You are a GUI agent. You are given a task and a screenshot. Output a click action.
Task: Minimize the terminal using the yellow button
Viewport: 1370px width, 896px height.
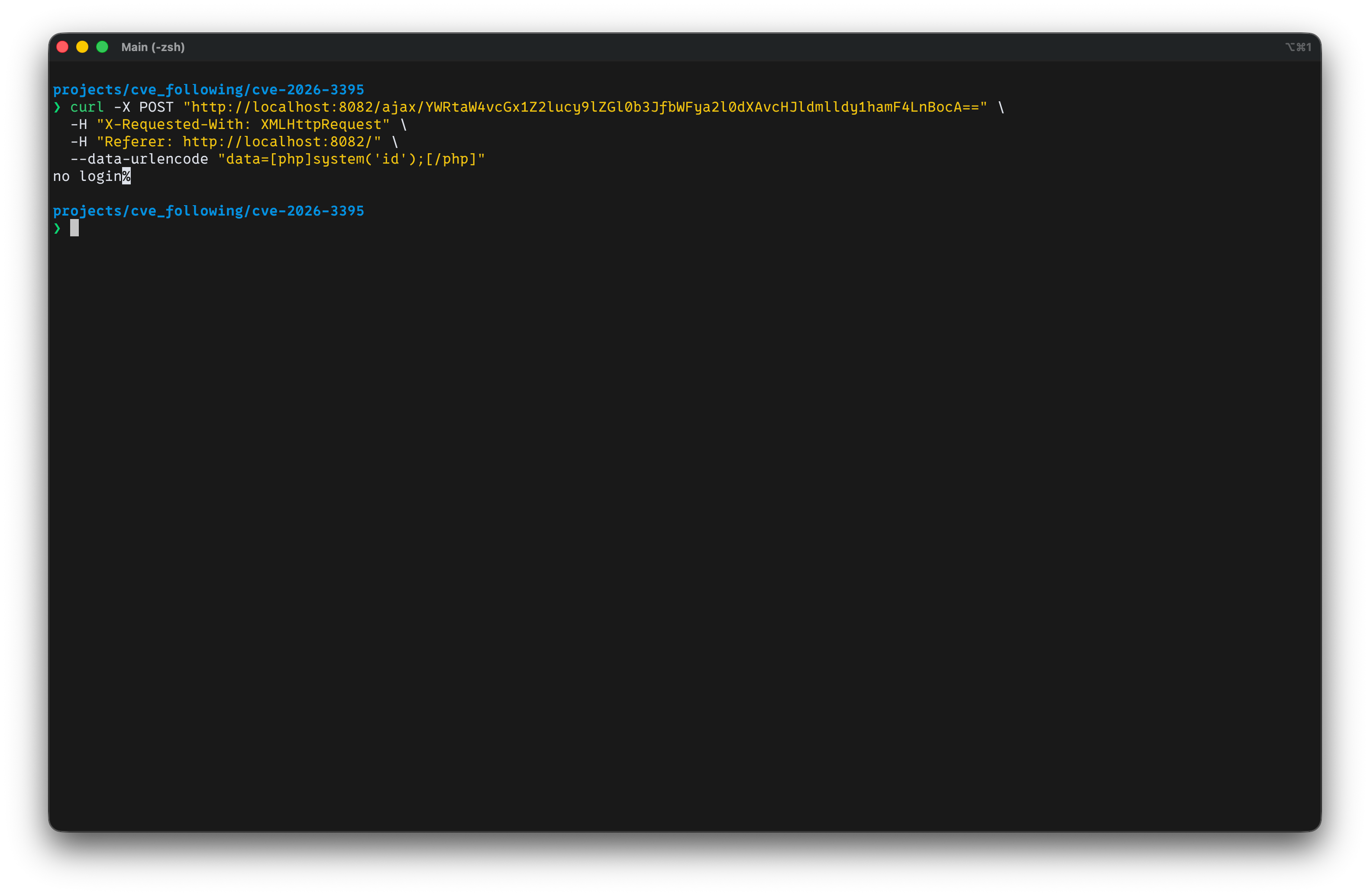click(82, 47)
